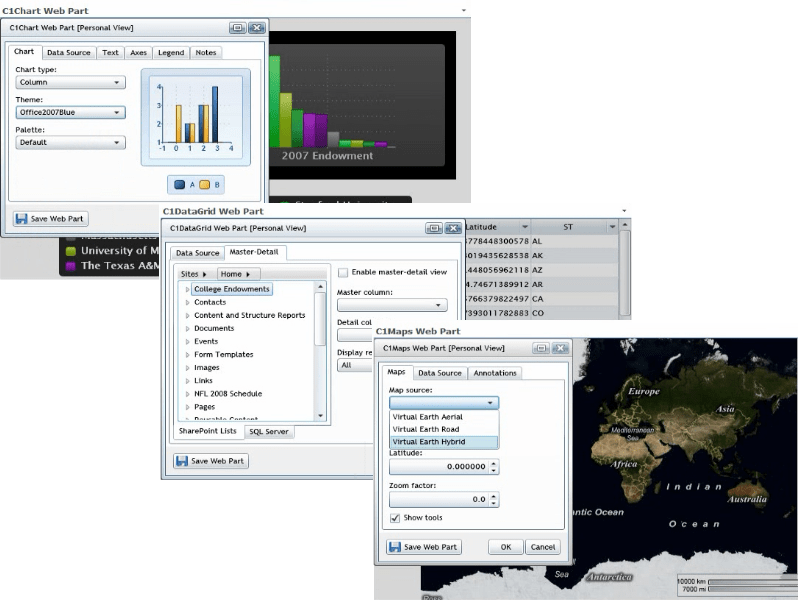The height and width of the screenshot is (600, 798).
Task: Expand the Events tree node
Action: pos(187,342)
